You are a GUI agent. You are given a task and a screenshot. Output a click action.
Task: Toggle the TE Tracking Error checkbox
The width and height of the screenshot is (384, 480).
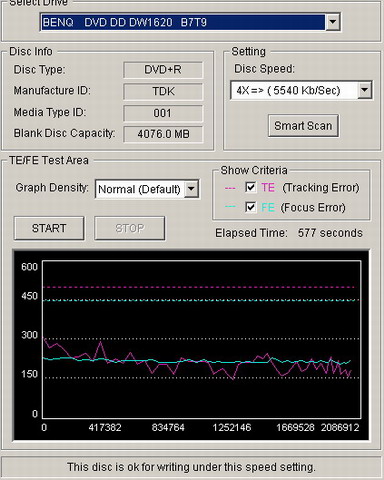tap(251, 187)
